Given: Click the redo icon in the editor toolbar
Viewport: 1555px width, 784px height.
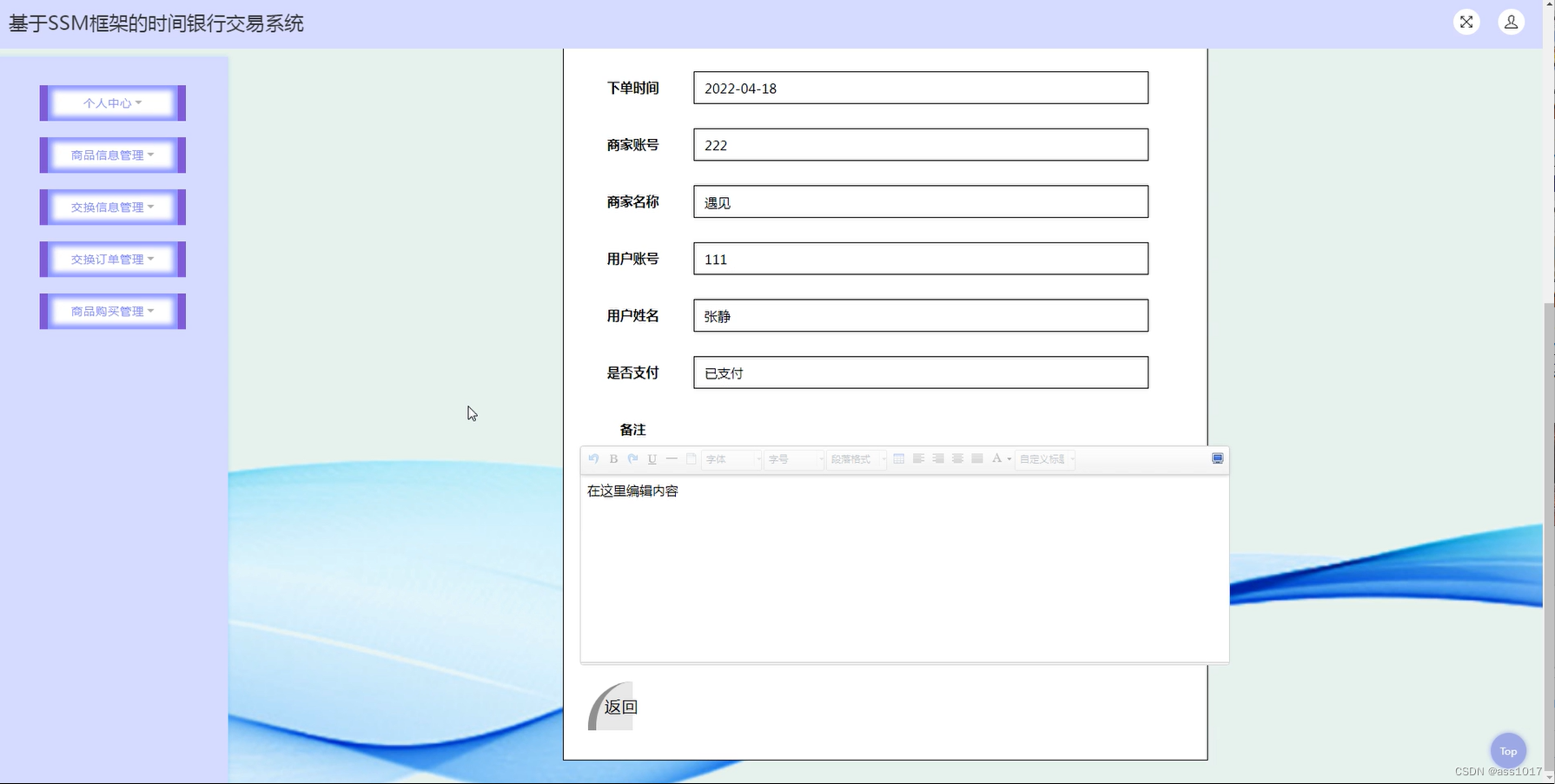Looking at the screenshot, I should tap(632, 458).
